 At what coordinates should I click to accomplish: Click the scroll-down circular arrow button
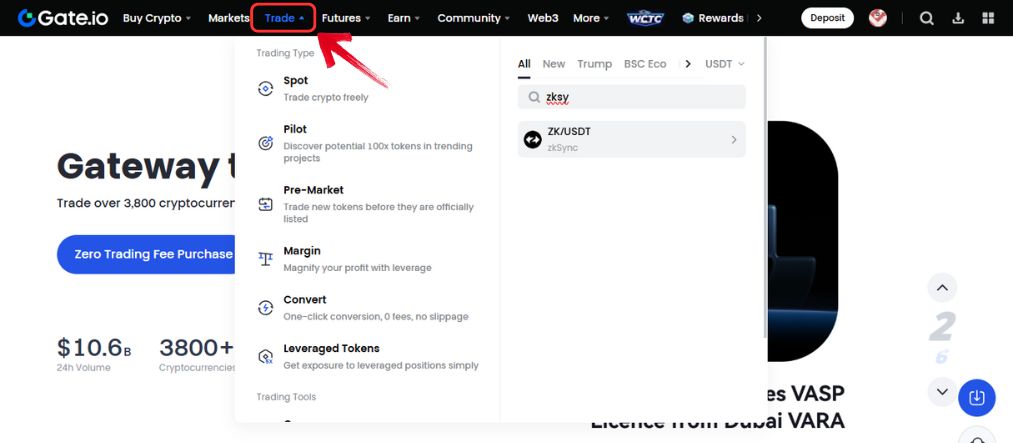tap(942, 391)
